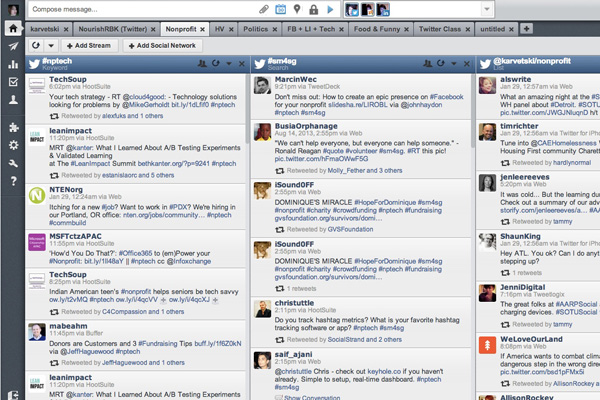Switch to the FB + LI + Tech tab

[x=311, y=29]
